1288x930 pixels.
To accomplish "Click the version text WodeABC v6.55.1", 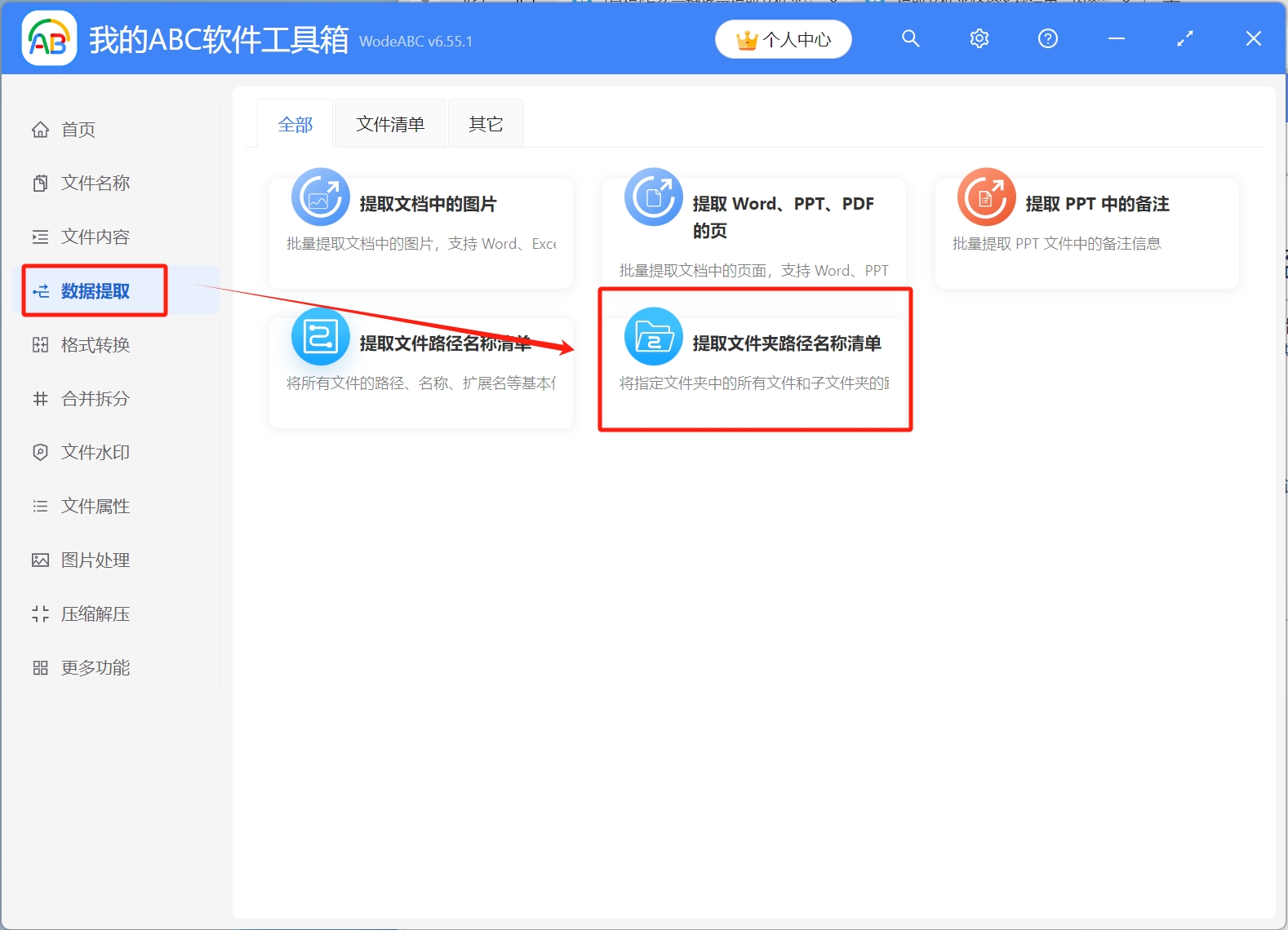I will coord(415,42).
